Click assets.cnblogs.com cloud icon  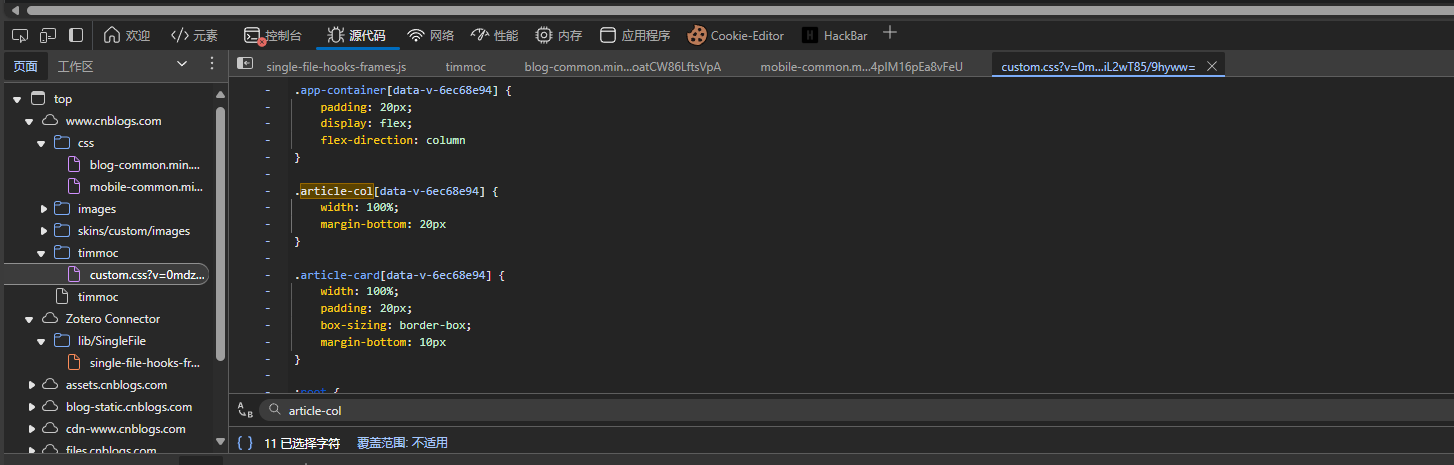(x=50, y=385)
